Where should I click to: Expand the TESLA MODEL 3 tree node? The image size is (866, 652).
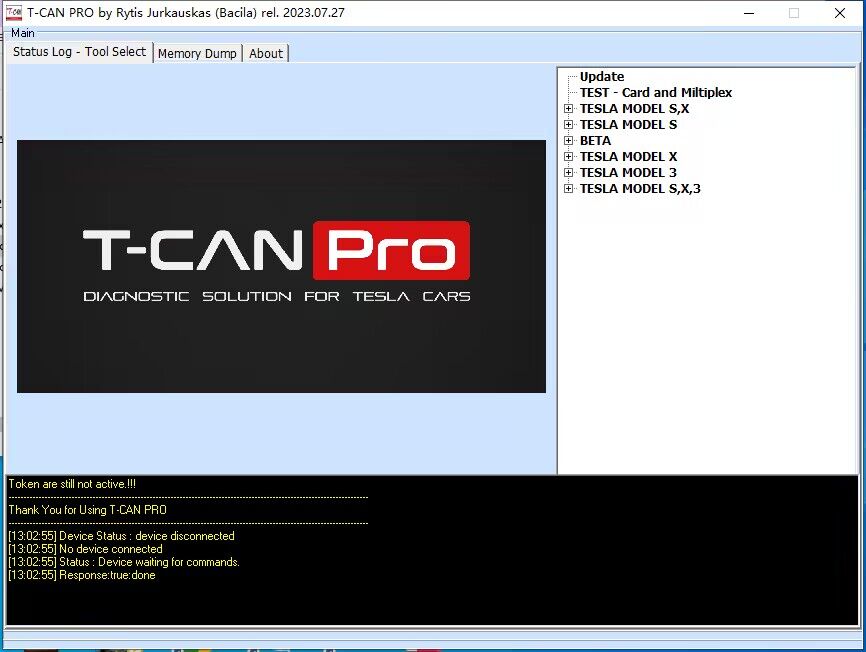click(568, 173)
